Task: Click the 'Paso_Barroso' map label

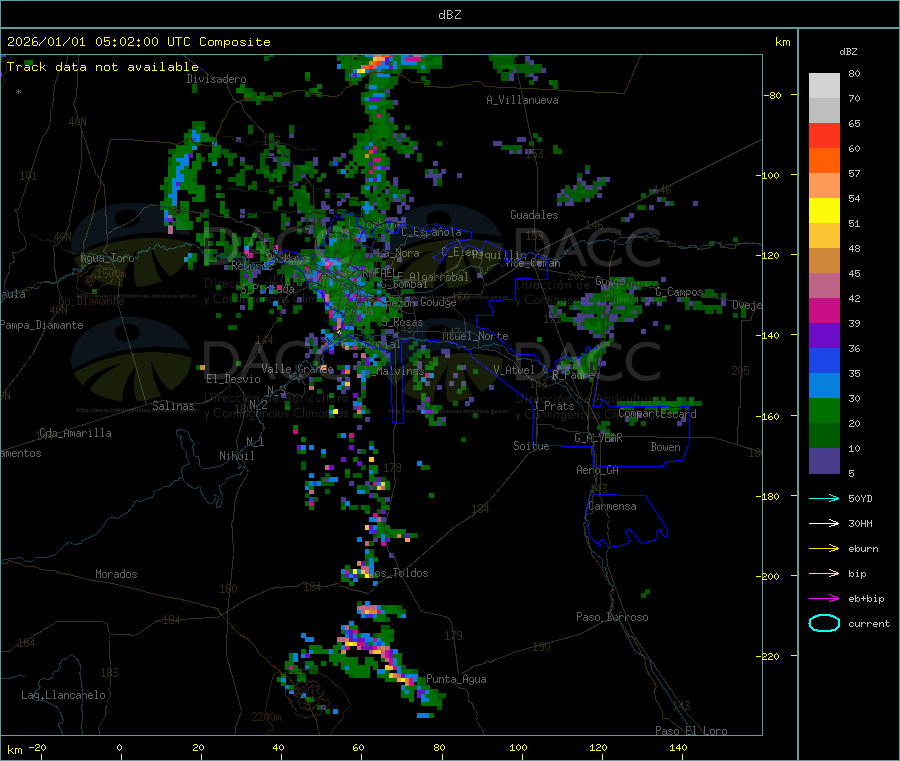Action: (x=612, y=617)
